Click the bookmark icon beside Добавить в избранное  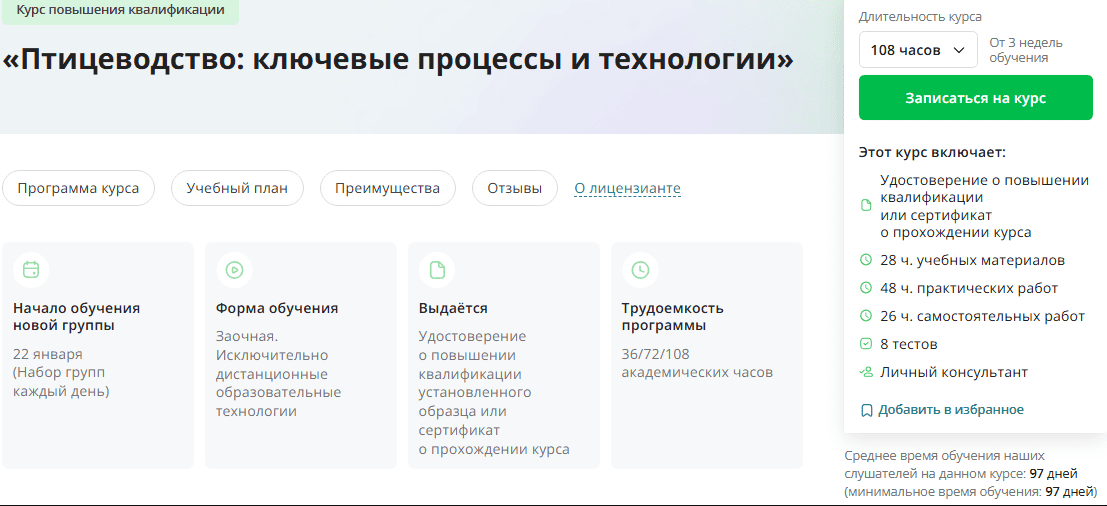click(x=867, y=410)
